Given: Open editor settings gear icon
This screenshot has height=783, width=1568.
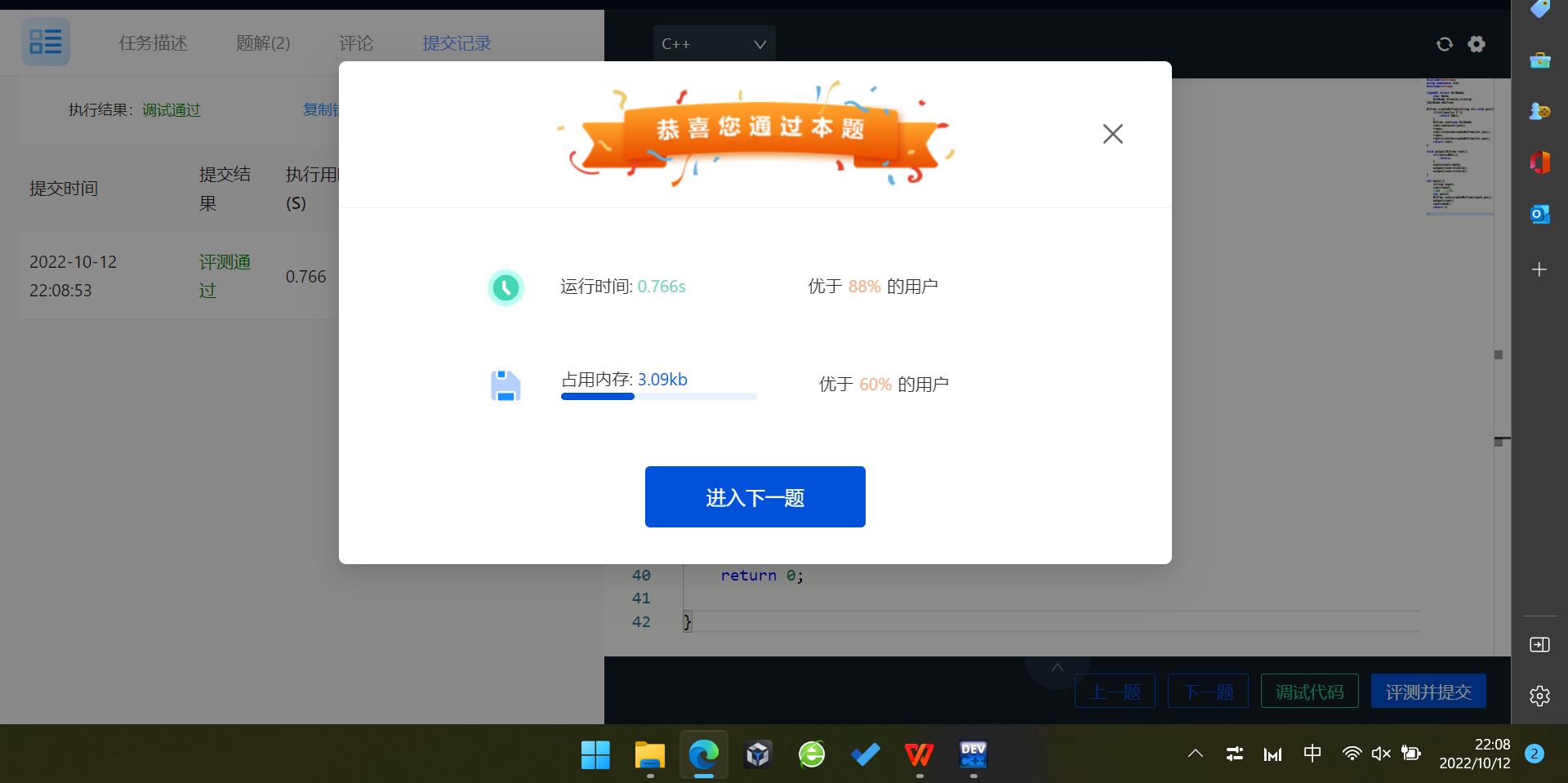Looking at the screenshot, I should tap(1477, 44).
